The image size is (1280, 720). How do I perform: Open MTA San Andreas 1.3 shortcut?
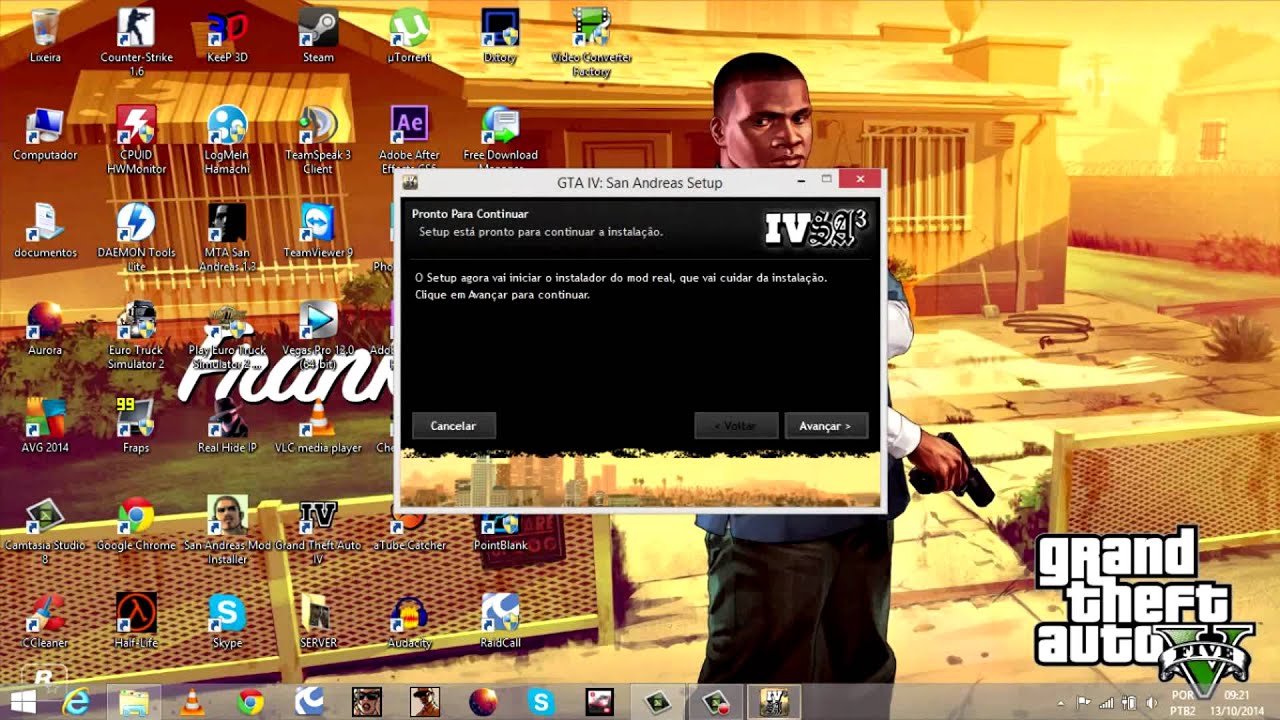(x=227, y=238)
